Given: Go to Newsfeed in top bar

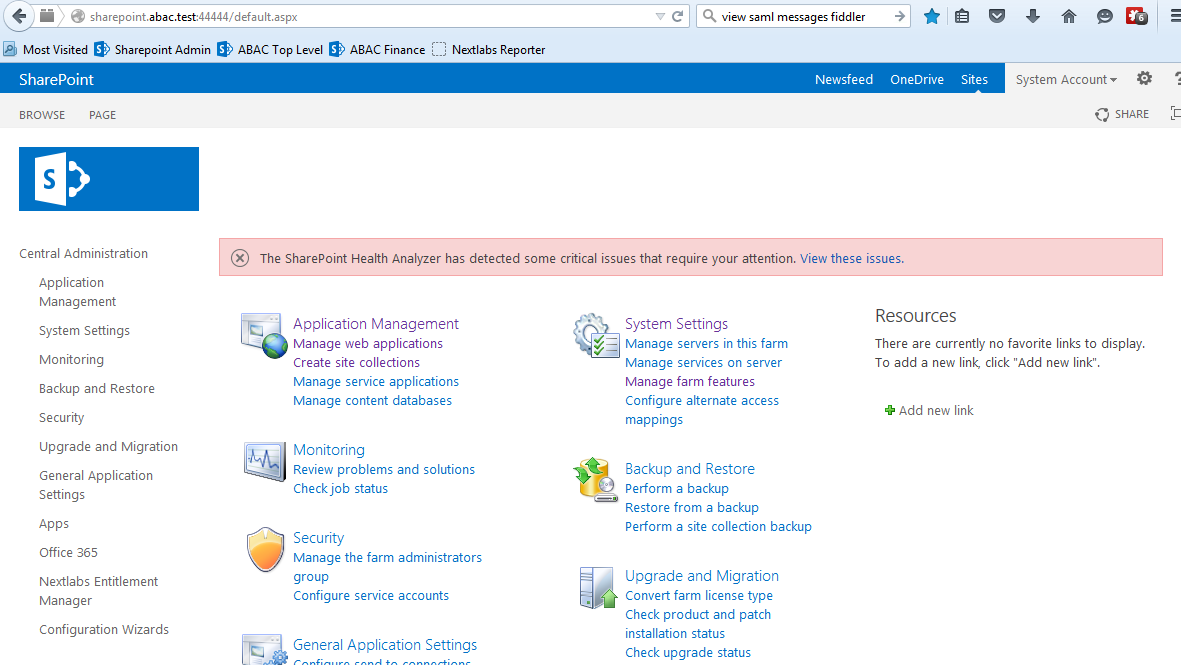Looking at the screenshot, I should pos(844,79).
